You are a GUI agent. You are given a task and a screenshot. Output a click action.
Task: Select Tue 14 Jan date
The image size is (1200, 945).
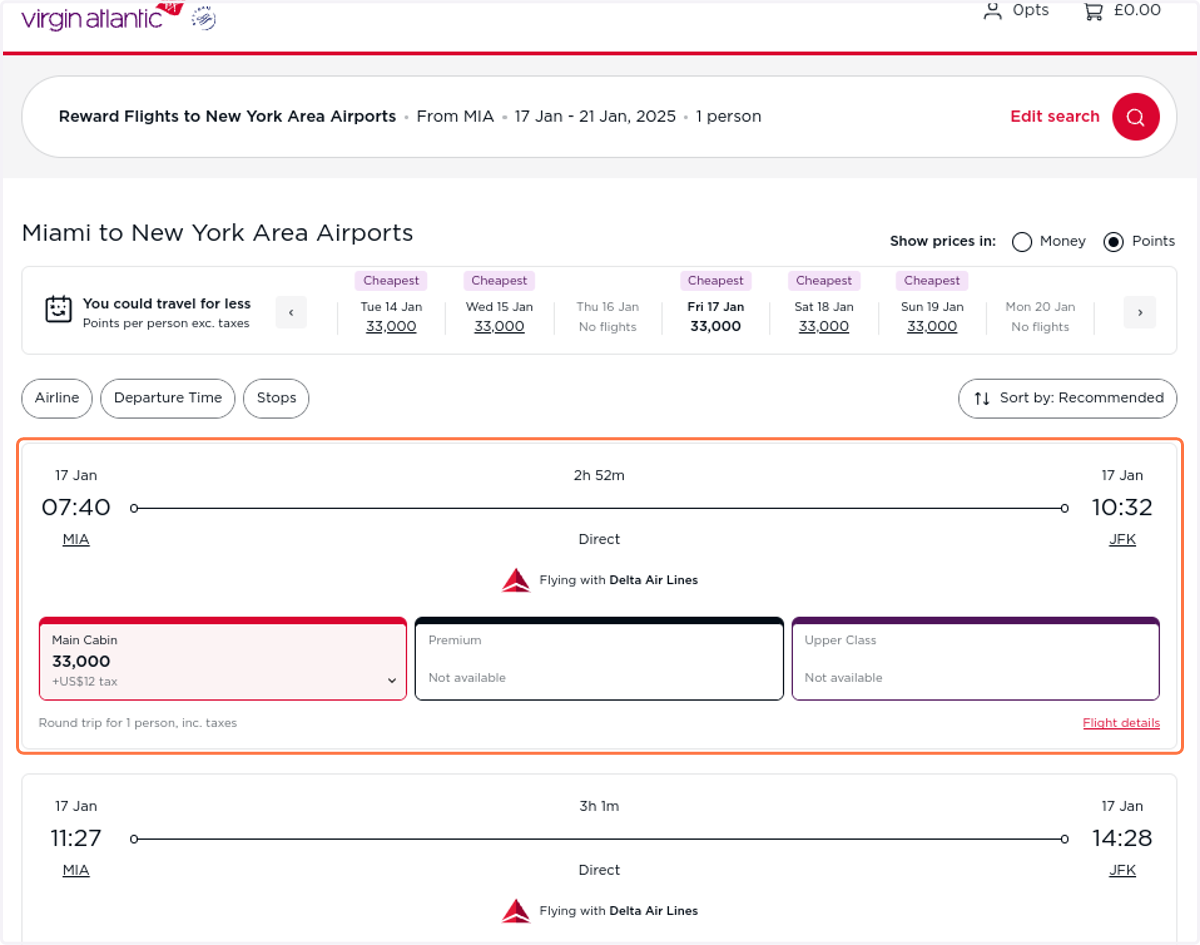[391, 316]
